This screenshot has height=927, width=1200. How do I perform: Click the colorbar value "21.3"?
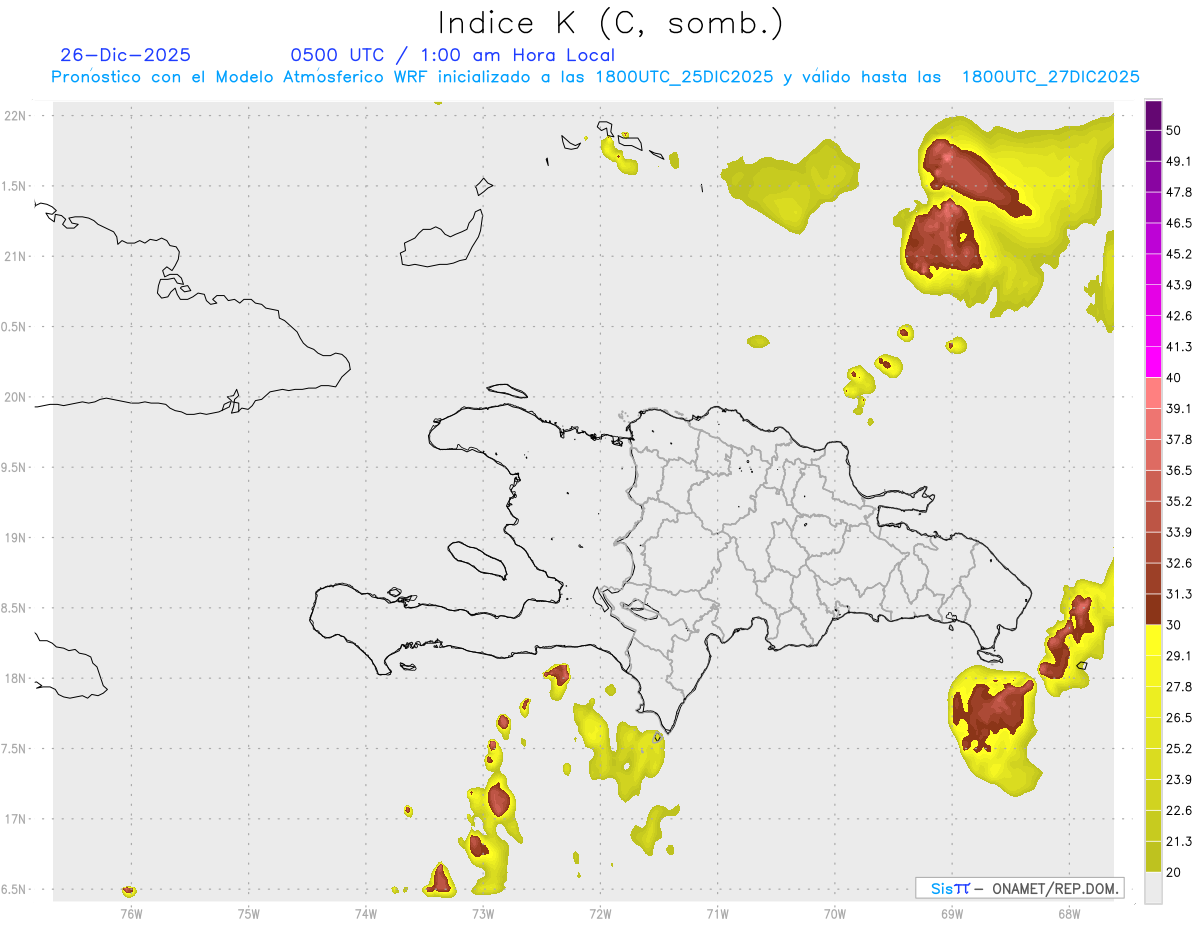[x=1180, y=841]
